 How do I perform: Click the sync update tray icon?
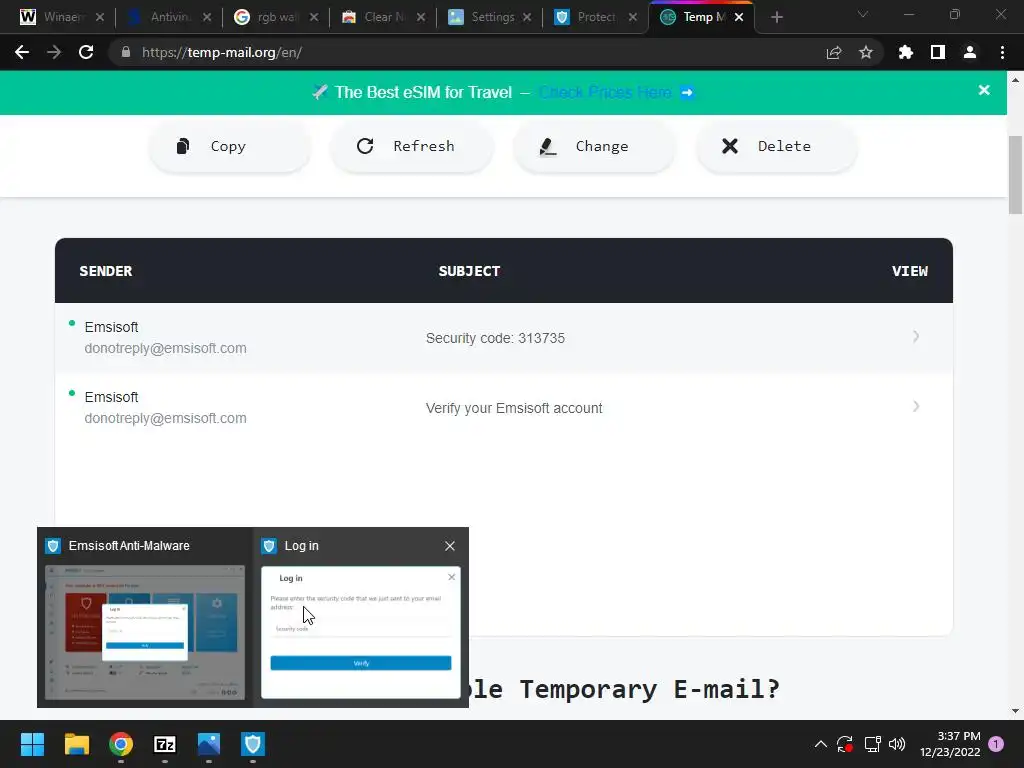(x=845, y=744)
